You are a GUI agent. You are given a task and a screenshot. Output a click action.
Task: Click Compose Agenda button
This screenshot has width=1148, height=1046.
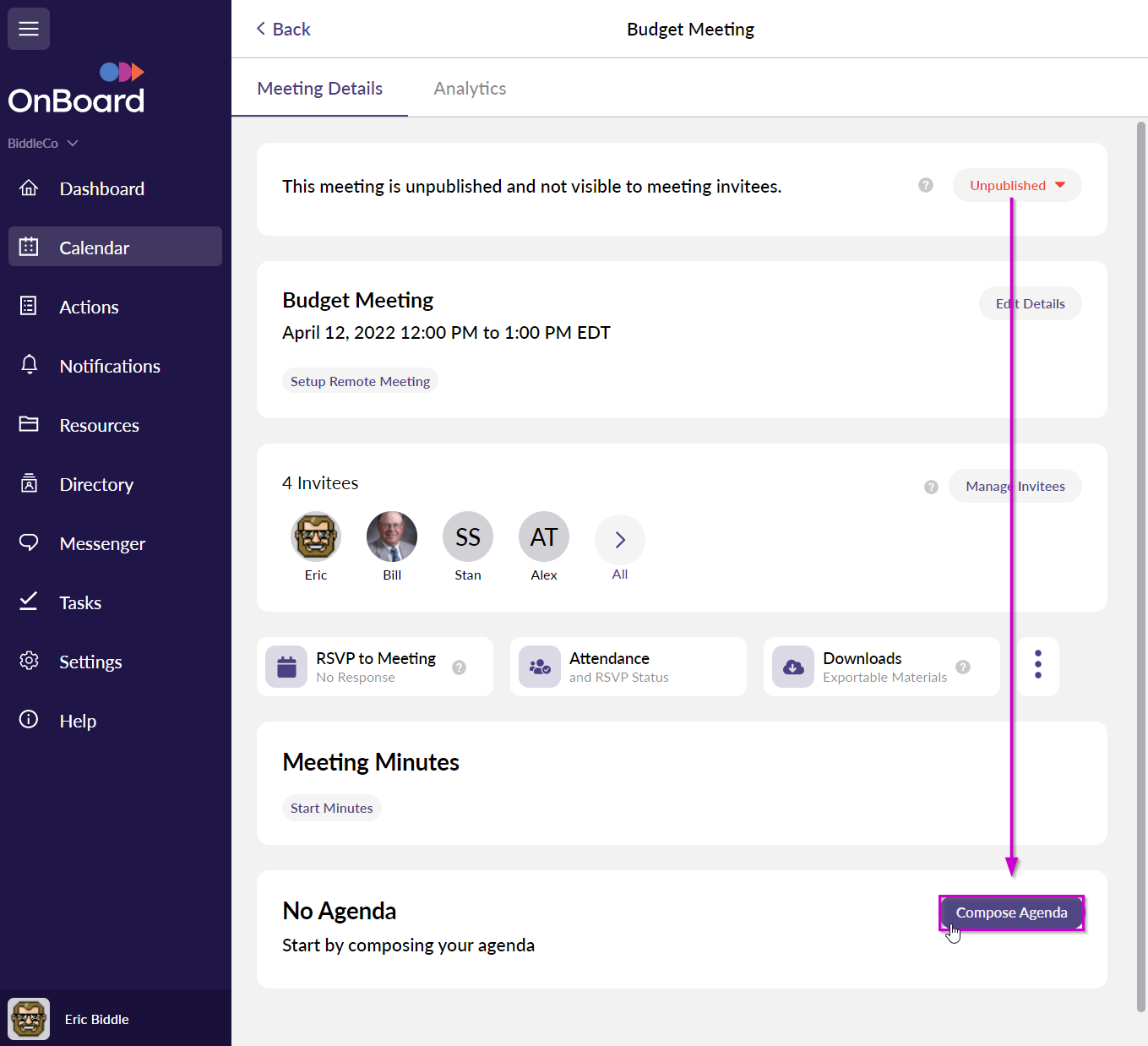click(x=1011, y=913)
